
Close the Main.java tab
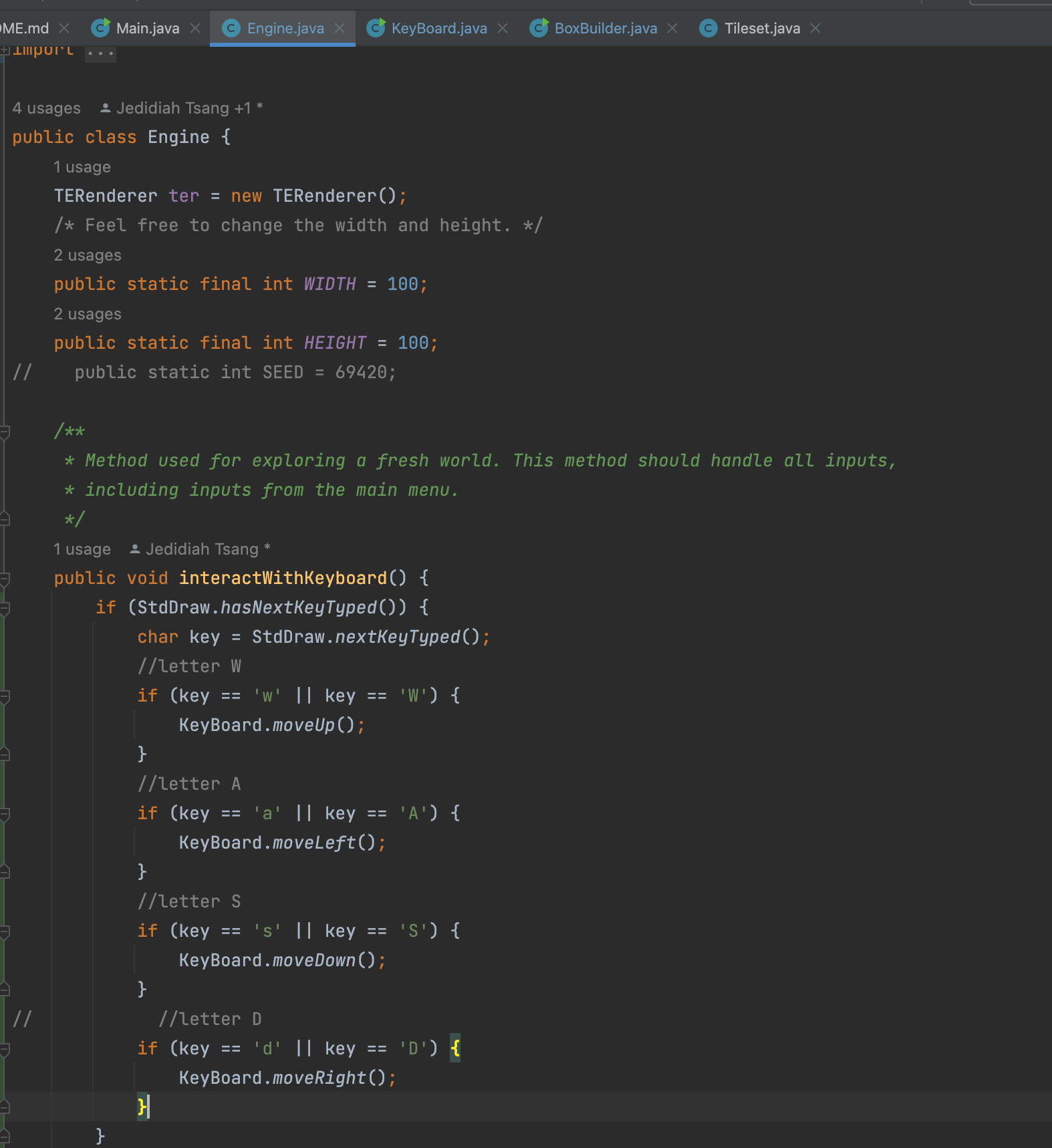pyautogui.click(x=195, y=28)
